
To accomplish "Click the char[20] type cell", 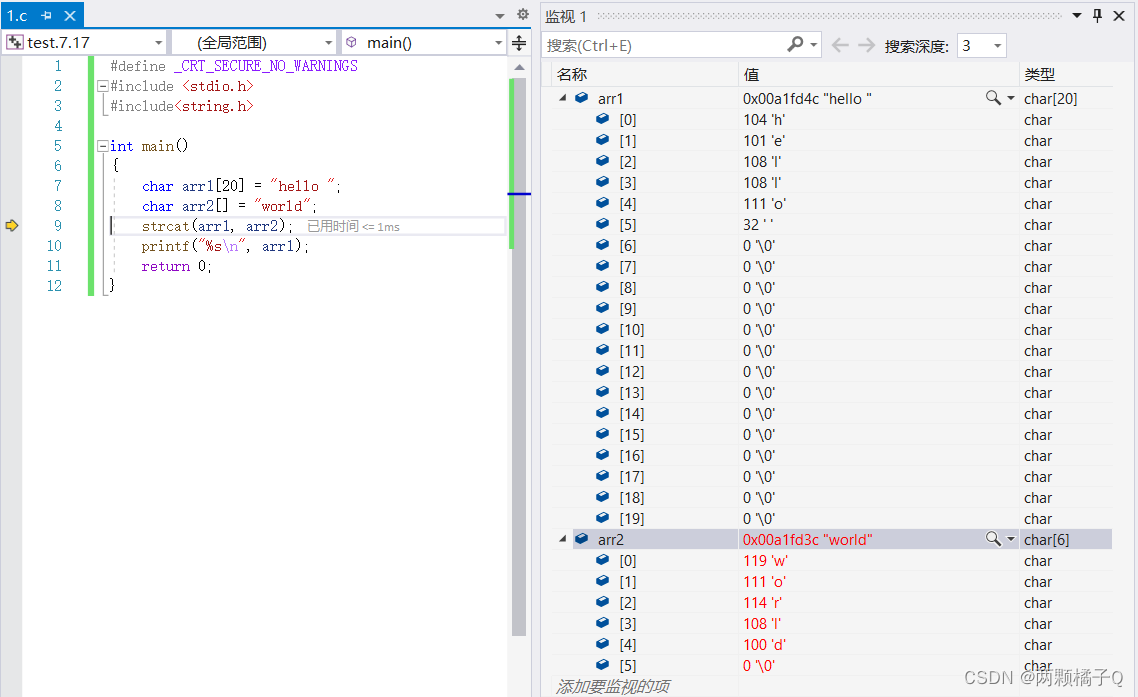I will (x=1050, y=99).
